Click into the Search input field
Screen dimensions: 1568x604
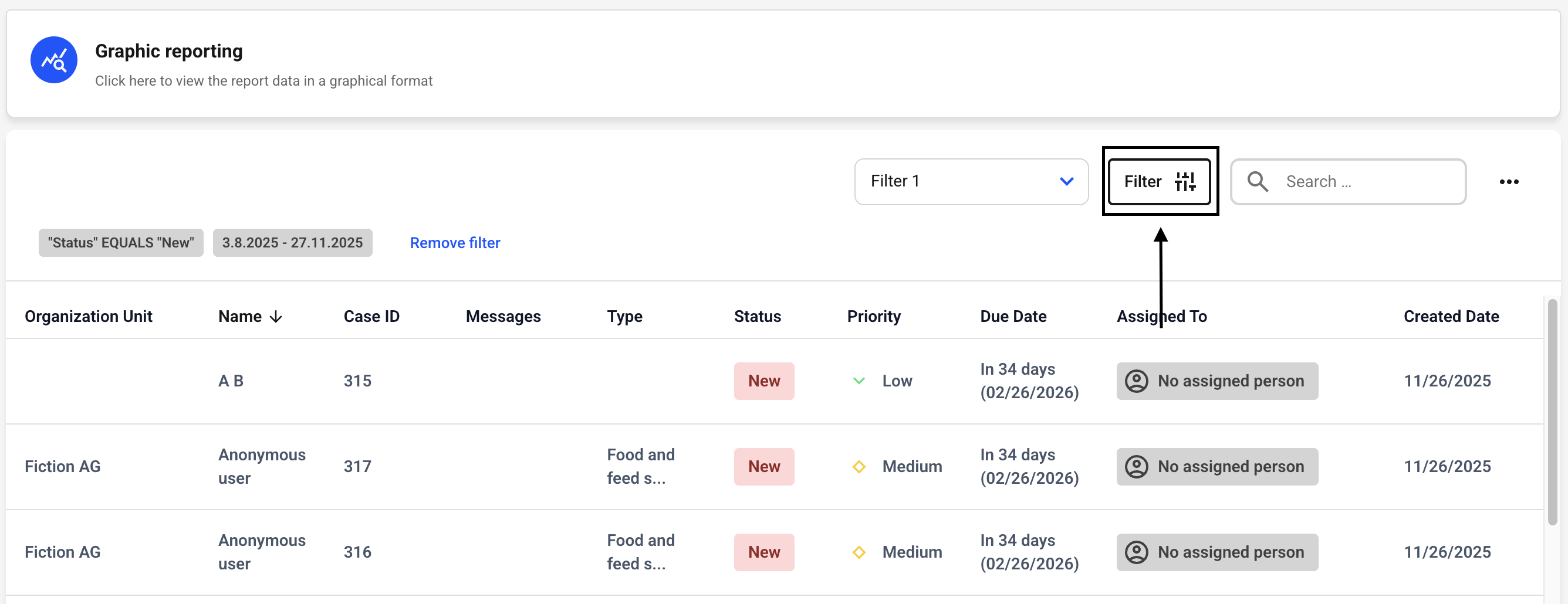[x=1370, y=182]
